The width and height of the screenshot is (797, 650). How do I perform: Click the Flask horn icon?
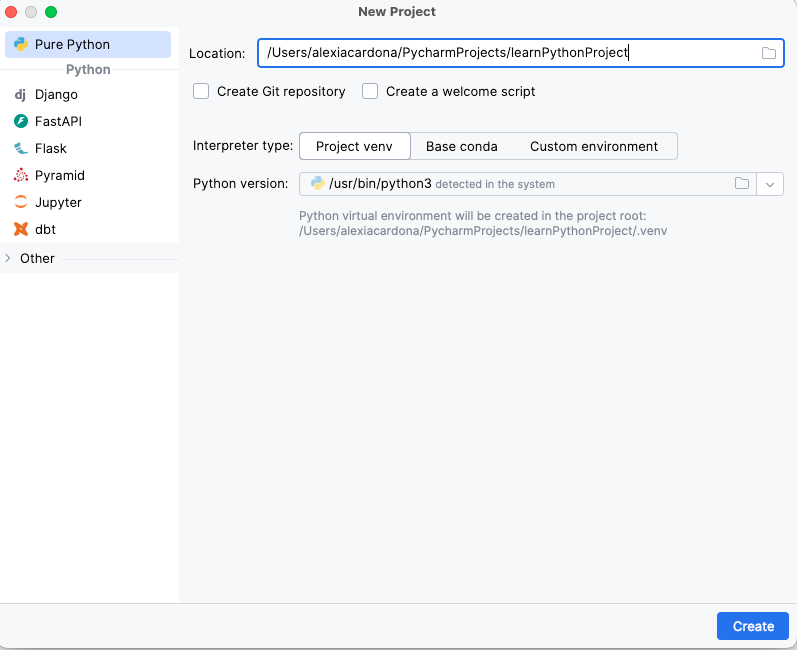(21, 148)
